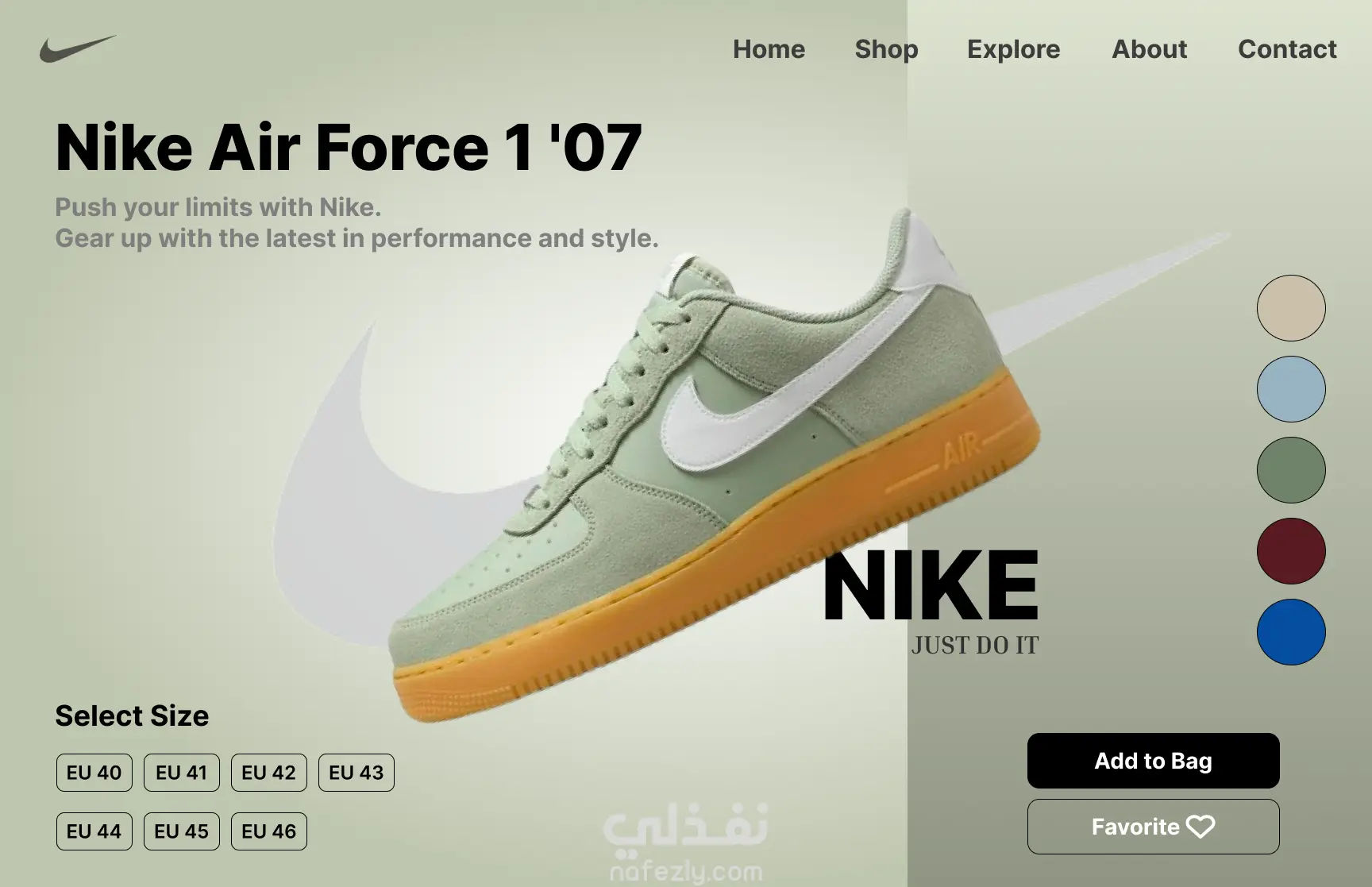Pick size EU 42
Image resolution: width=1372 pixels, height=887 pixels.
[x=269, y=773]
